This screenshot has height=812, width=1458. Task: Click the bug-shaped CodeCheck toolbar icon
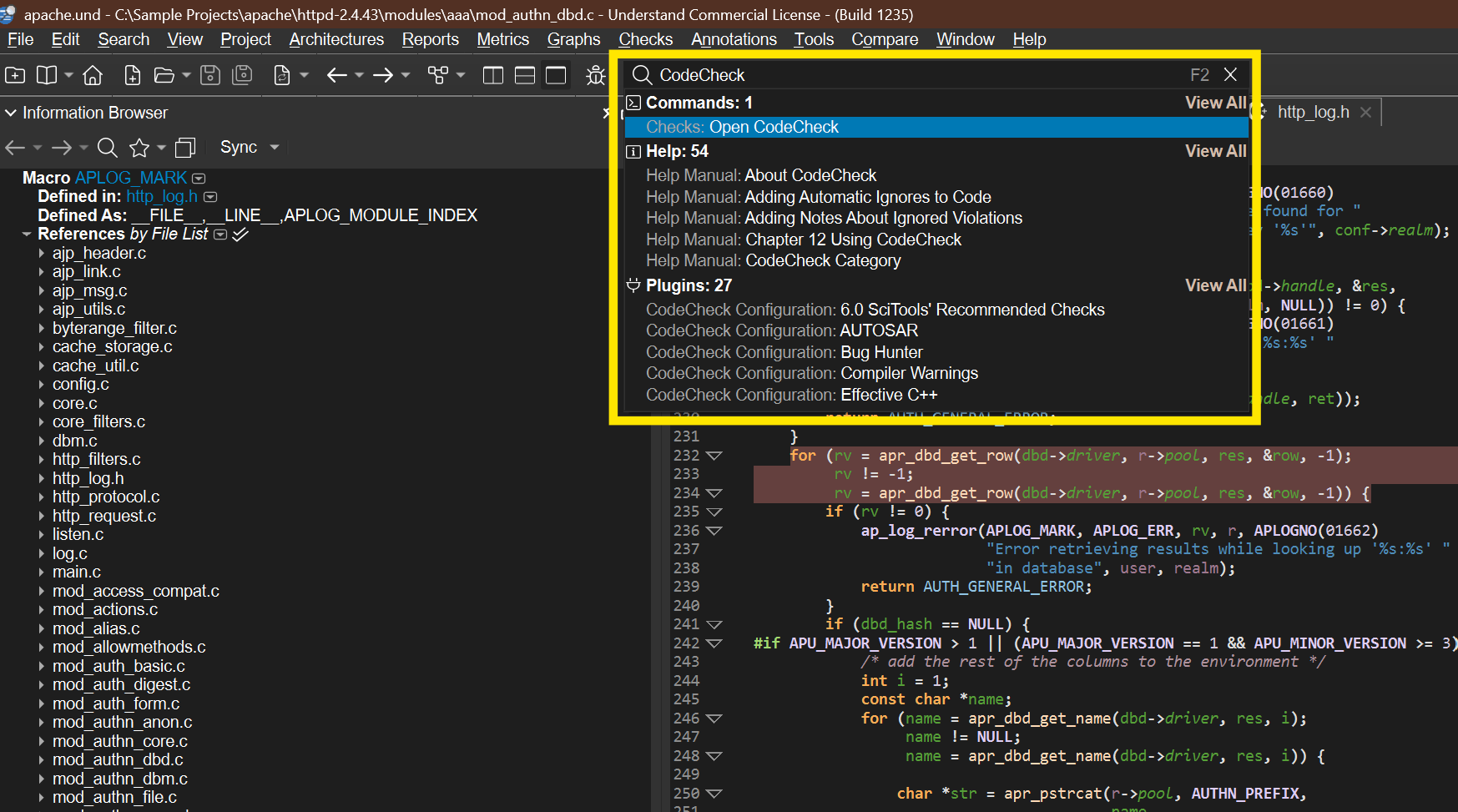tap(596, 76)
